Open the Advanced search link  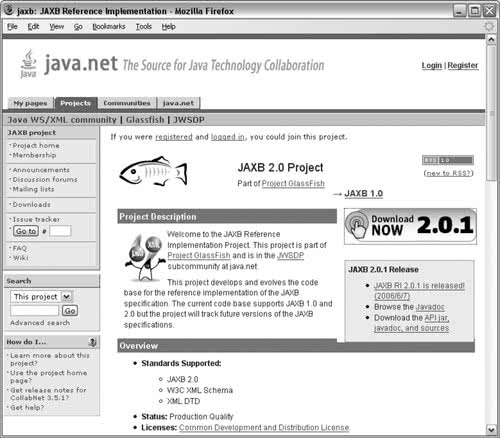(40, 323)
